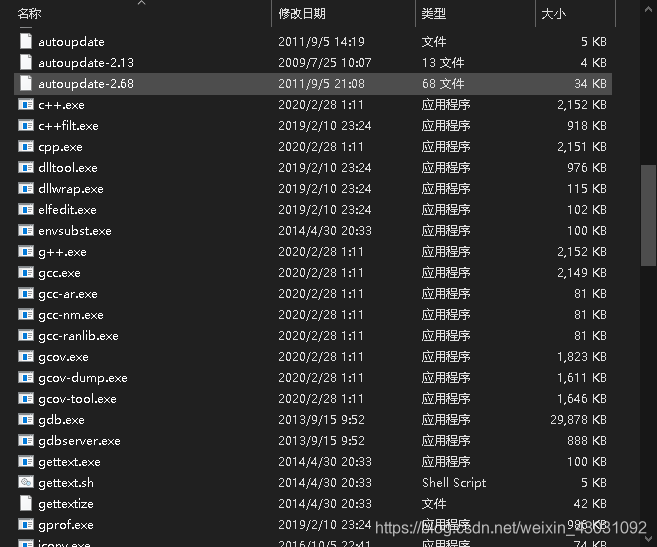The height and width of the screenshot is (547, 657).
Task: Click the envsubst.exe application icon
Action: 26,230
